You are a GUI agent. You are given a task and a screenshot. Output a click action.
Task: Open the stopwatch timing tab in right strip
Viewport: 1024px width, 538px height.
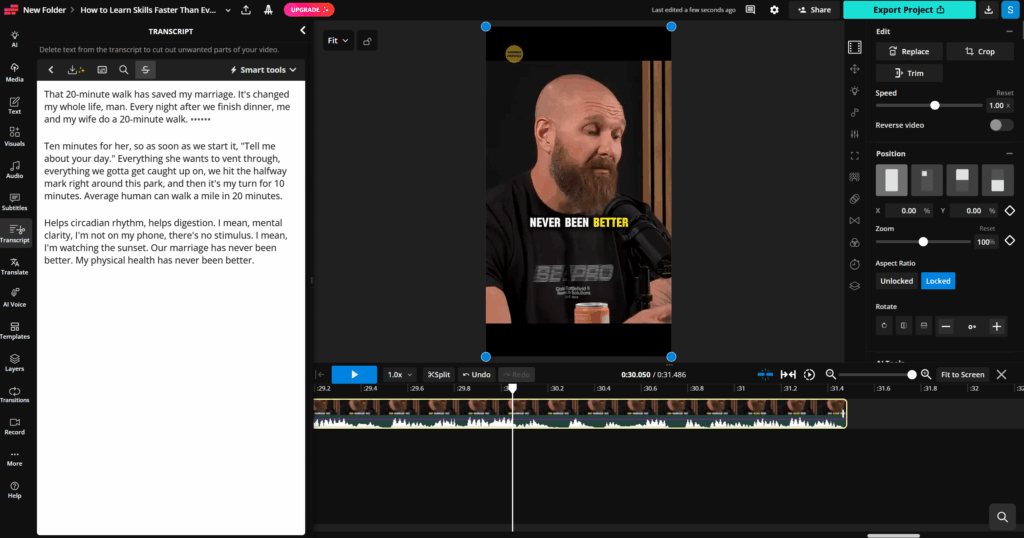point(854,264)
